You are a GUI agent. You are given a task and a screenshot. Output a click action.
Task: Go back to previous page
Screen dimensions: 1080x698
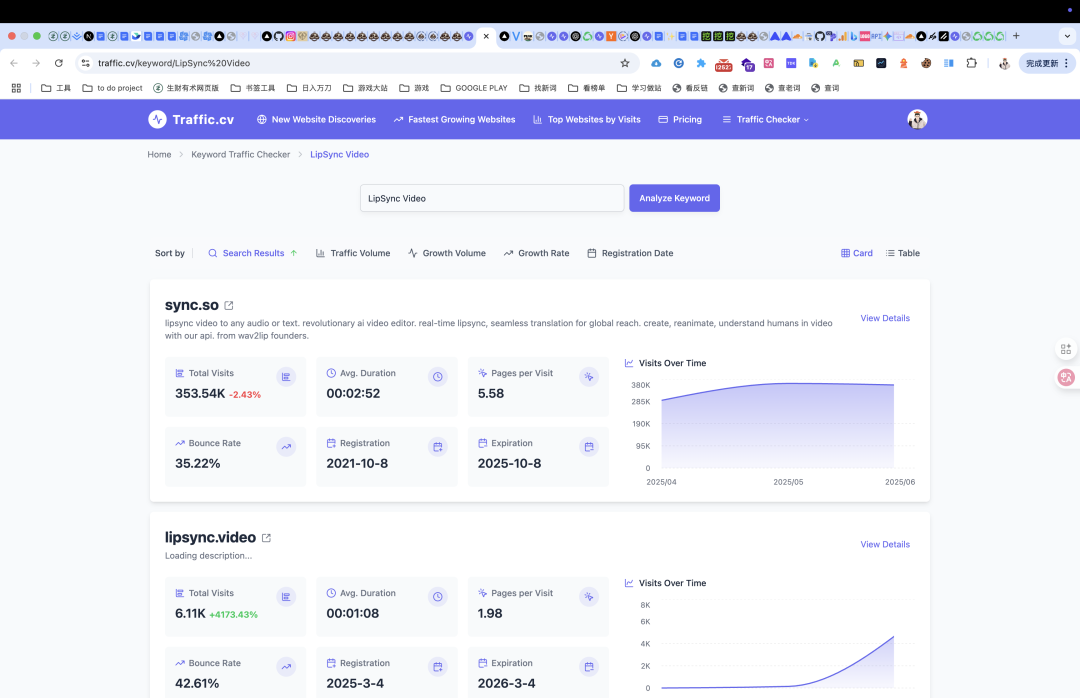coord(14,63)
